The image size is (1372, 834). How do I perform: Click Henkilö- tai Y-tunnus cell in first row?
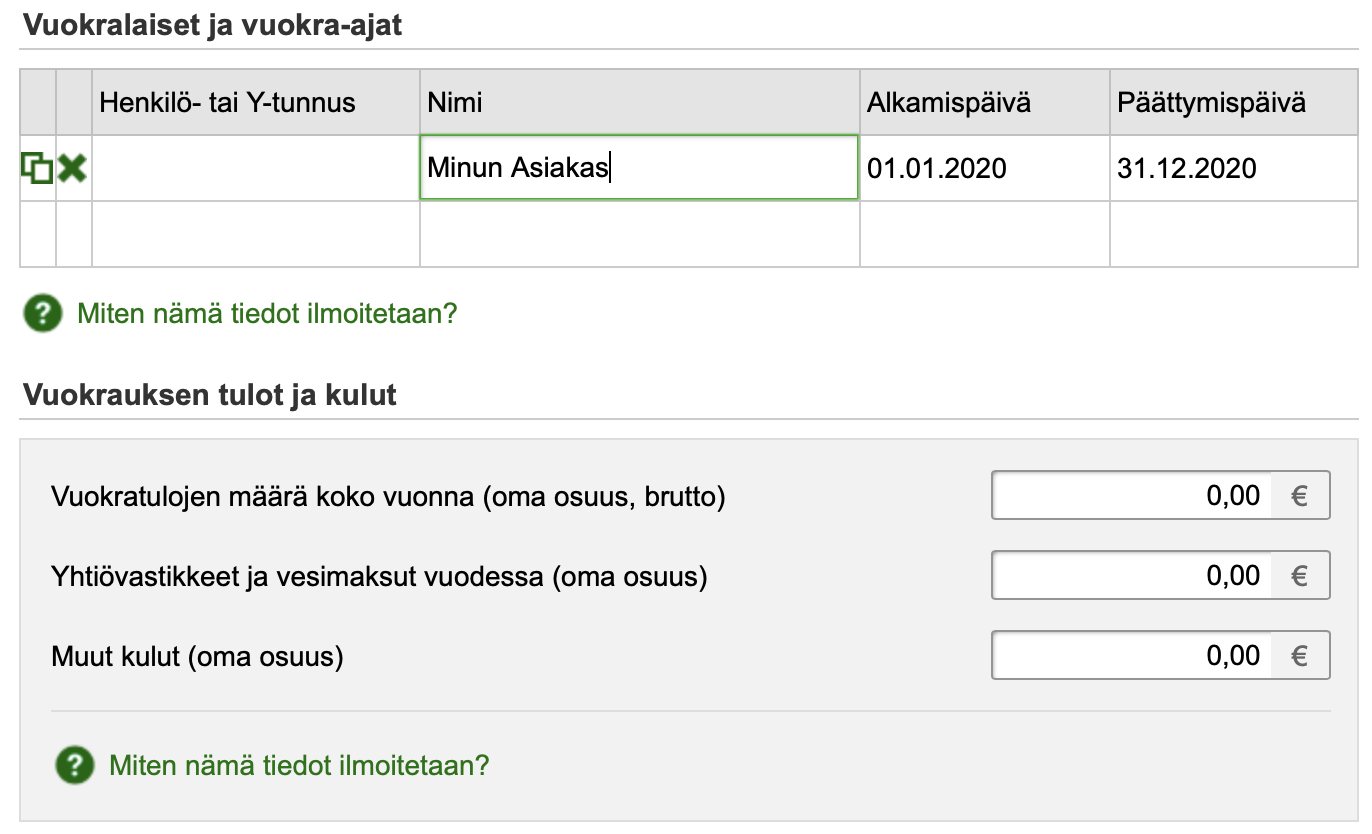point(255,168)
